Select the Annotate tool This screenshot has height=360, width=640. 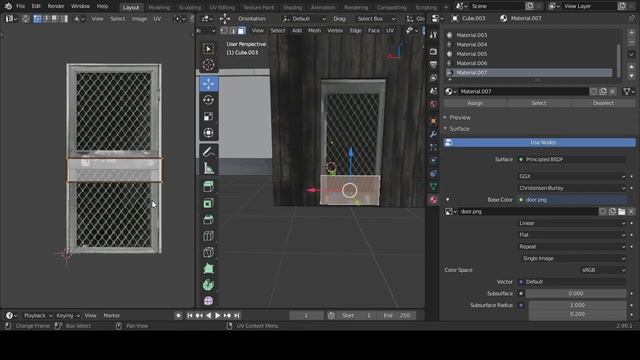pos(208,152)
